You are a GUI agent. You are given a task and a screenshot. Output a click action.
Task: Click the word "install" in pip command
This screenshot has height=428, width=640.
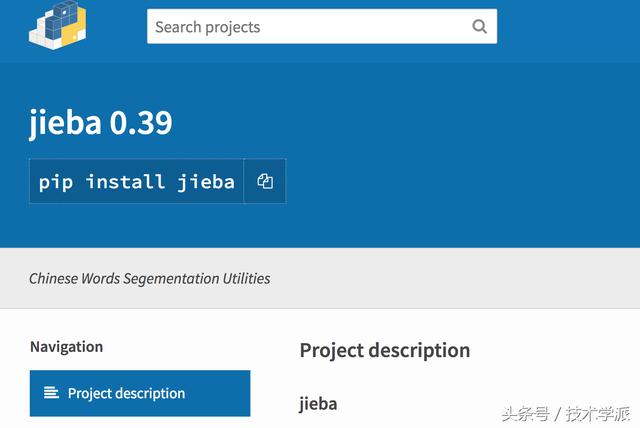tap(126, 182)
